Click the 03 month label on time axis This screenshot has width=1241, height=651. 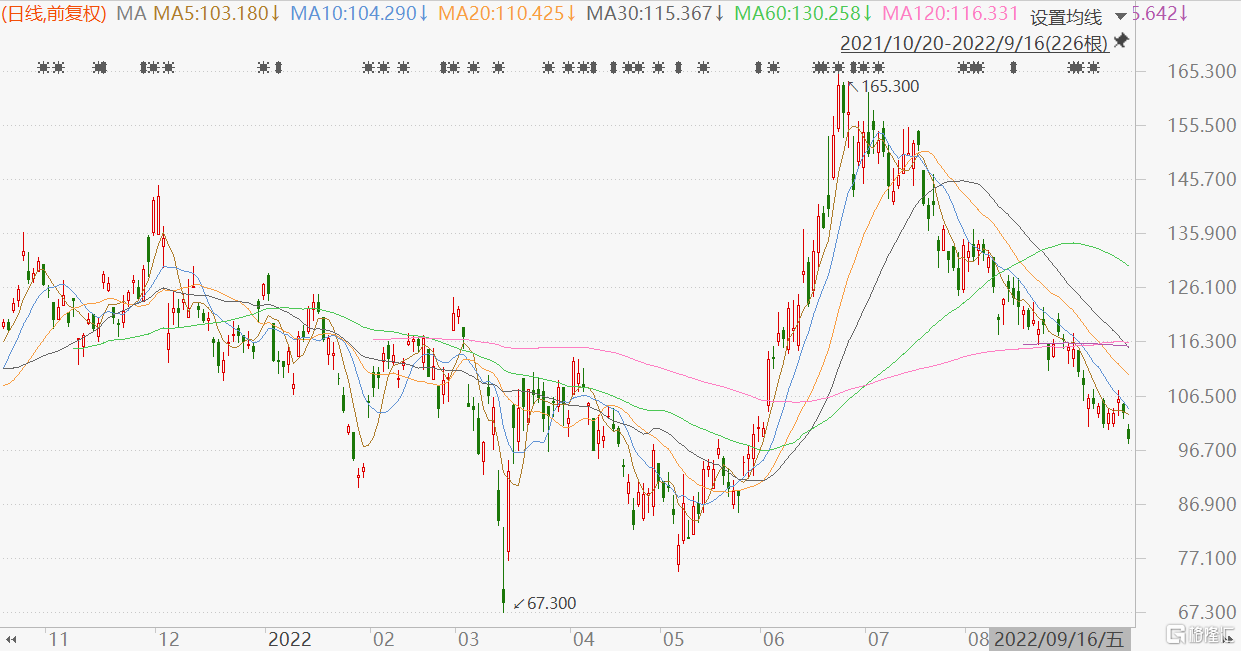pyautogui.click(x=467, y=638)
